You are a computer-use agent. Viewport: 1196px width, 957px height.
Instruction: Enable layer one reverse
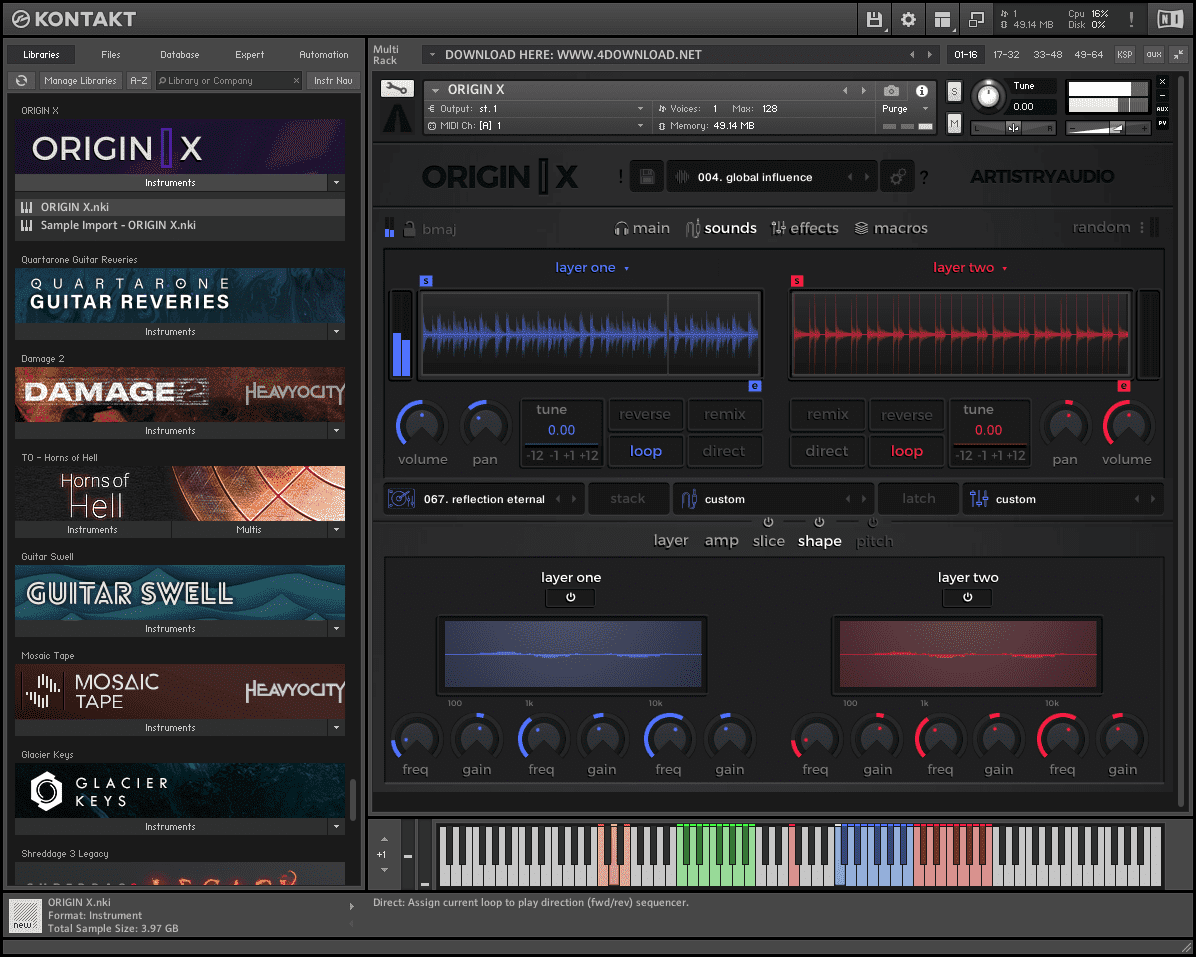click(645, 414)
